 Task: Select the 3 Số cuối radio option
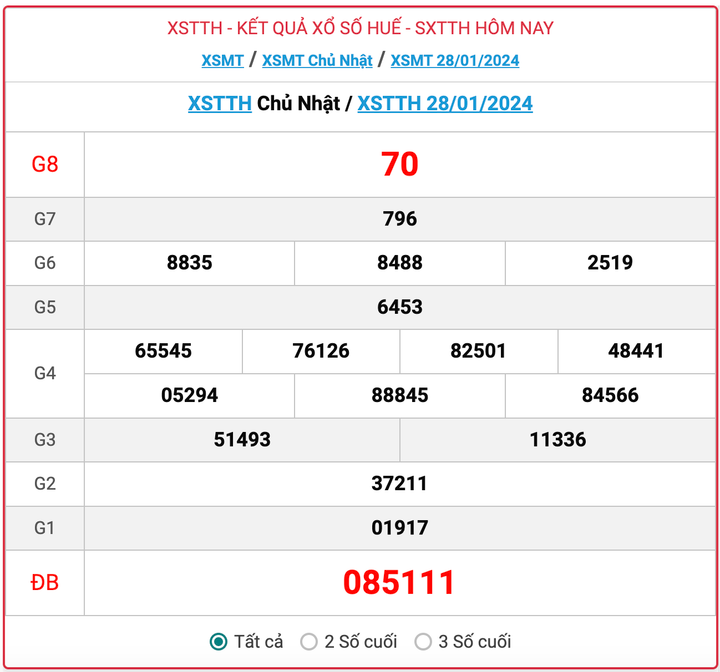[x=423, y=641]
